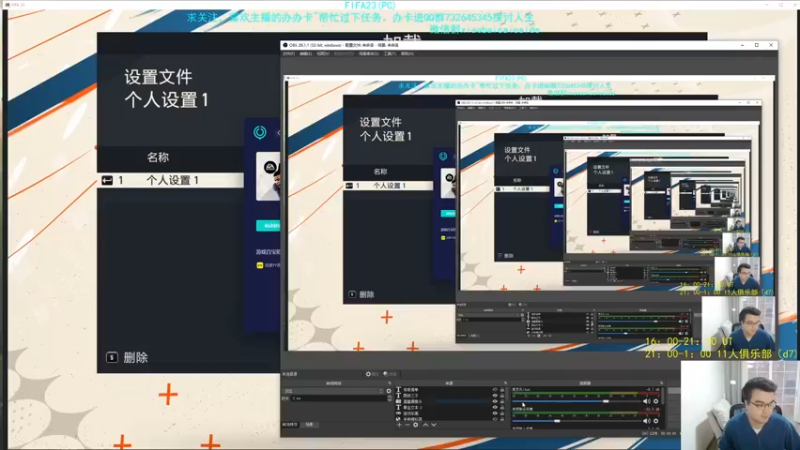The image size is (800, 450).
Task: Switch to 场景 dock tab
Action: [x=309, y=424]
